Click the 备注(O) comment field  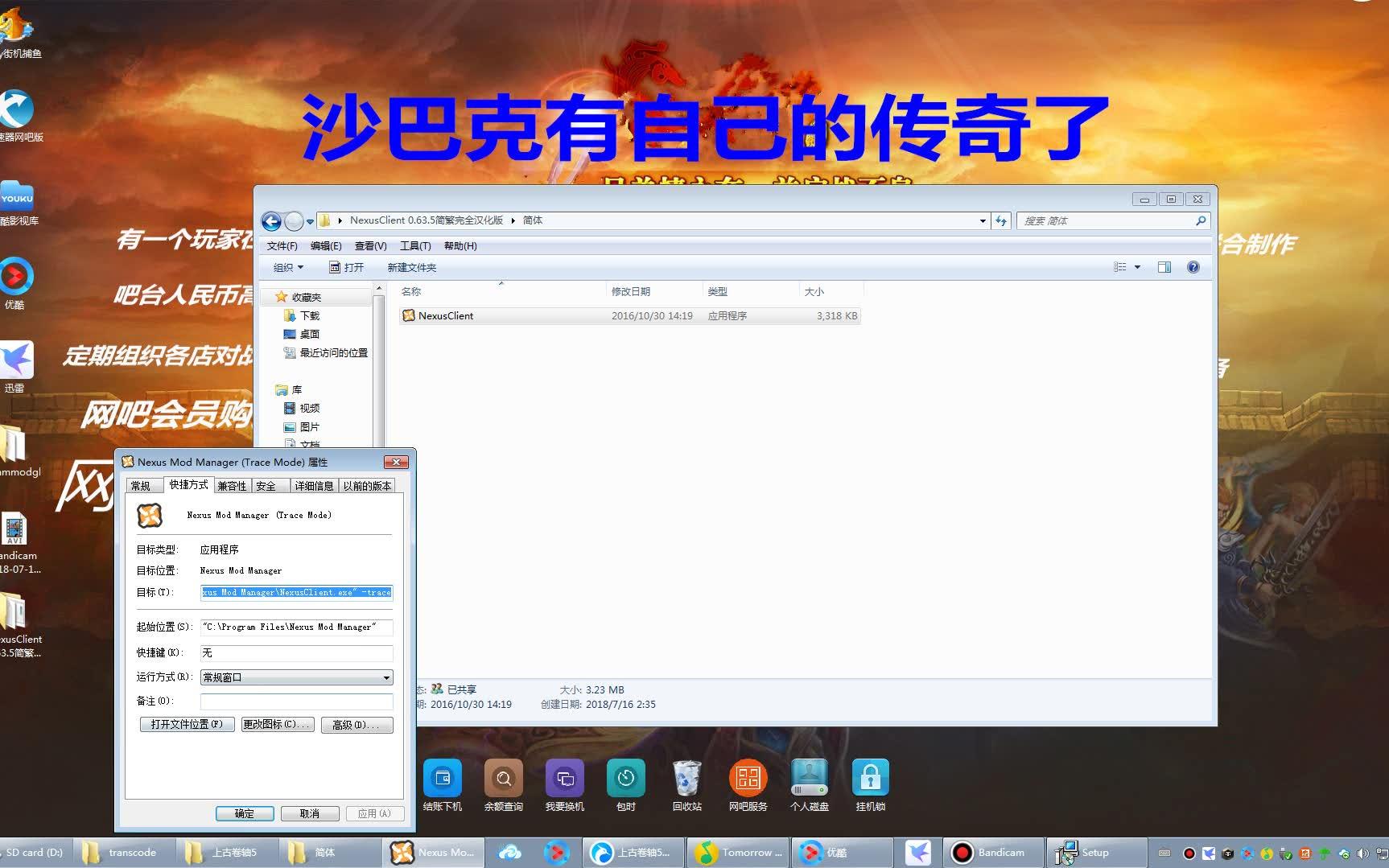coord(296,701)
